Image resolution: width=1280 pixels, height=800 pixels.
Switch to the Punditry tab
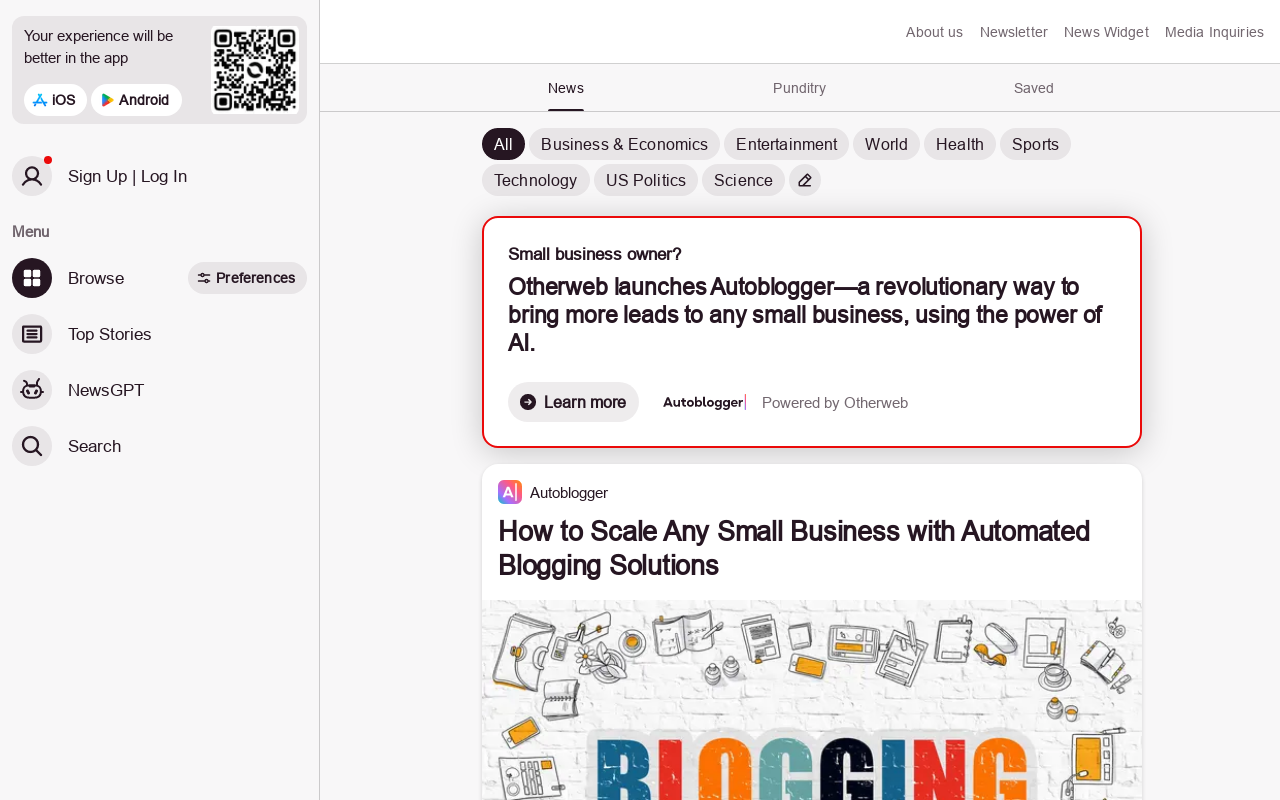800,88
